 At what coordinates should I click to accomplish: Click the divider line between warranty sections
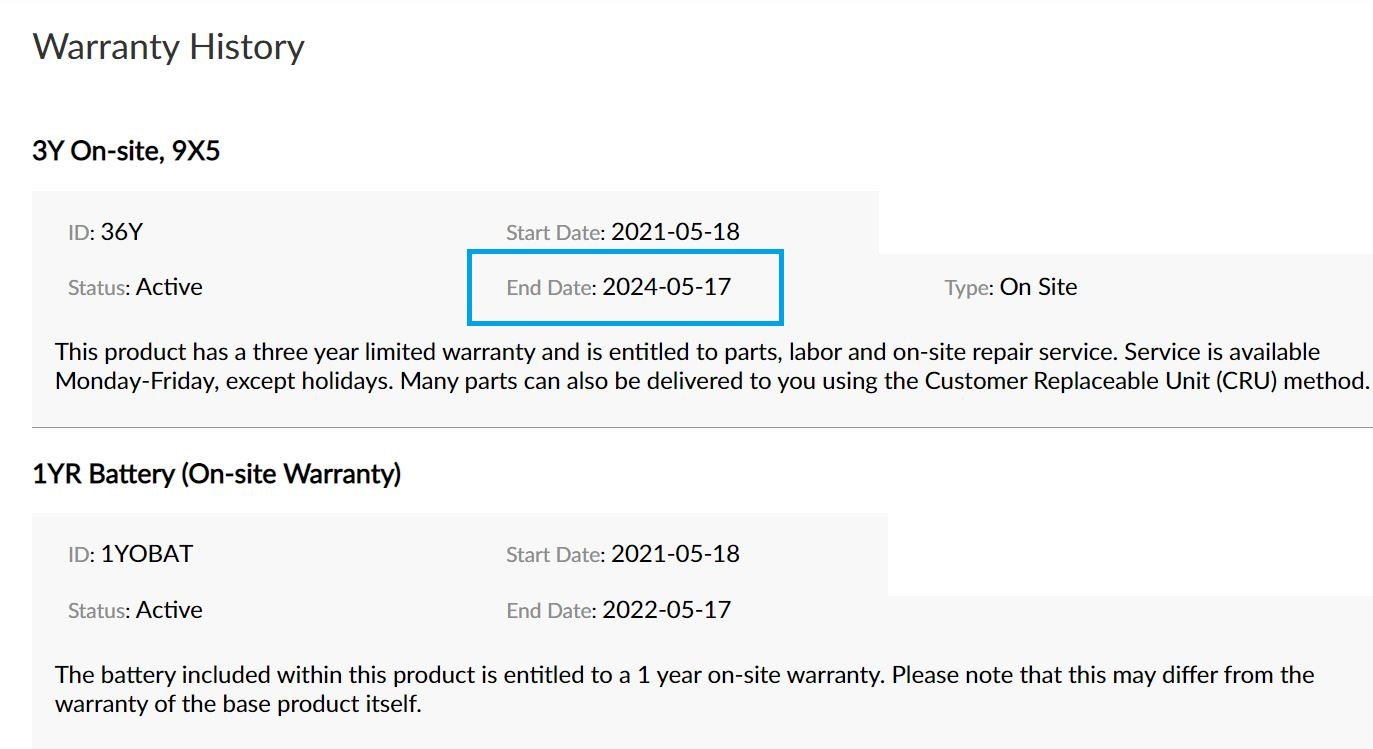click(x=702, y=427)
